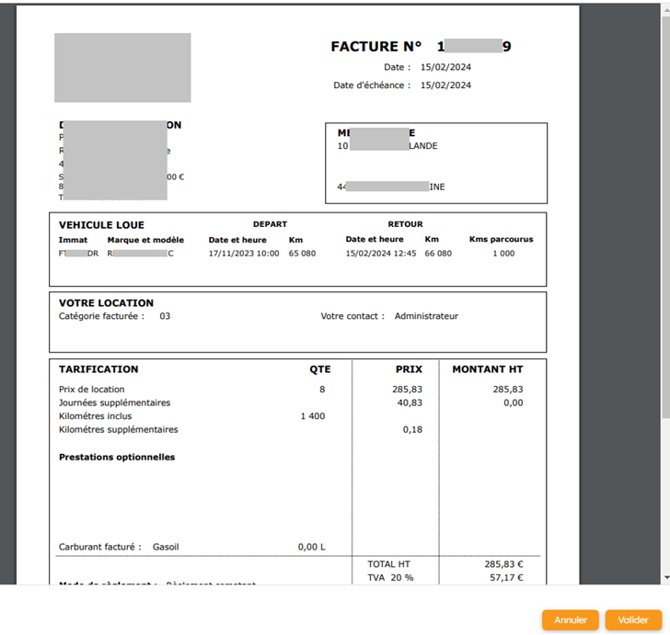Click the VOTRE LOCATION section heading
The image size is (670, 635).
pyautogui.click(x=106, y=303)
